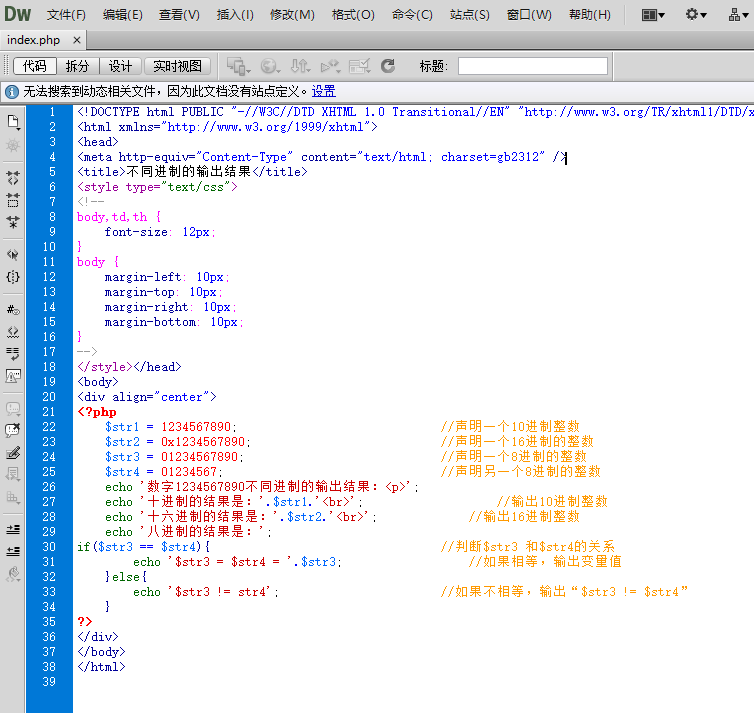This screenshot has width=754, height=713.
Task: Click the ?> closing PHP tag
Action: pos(85,622)
